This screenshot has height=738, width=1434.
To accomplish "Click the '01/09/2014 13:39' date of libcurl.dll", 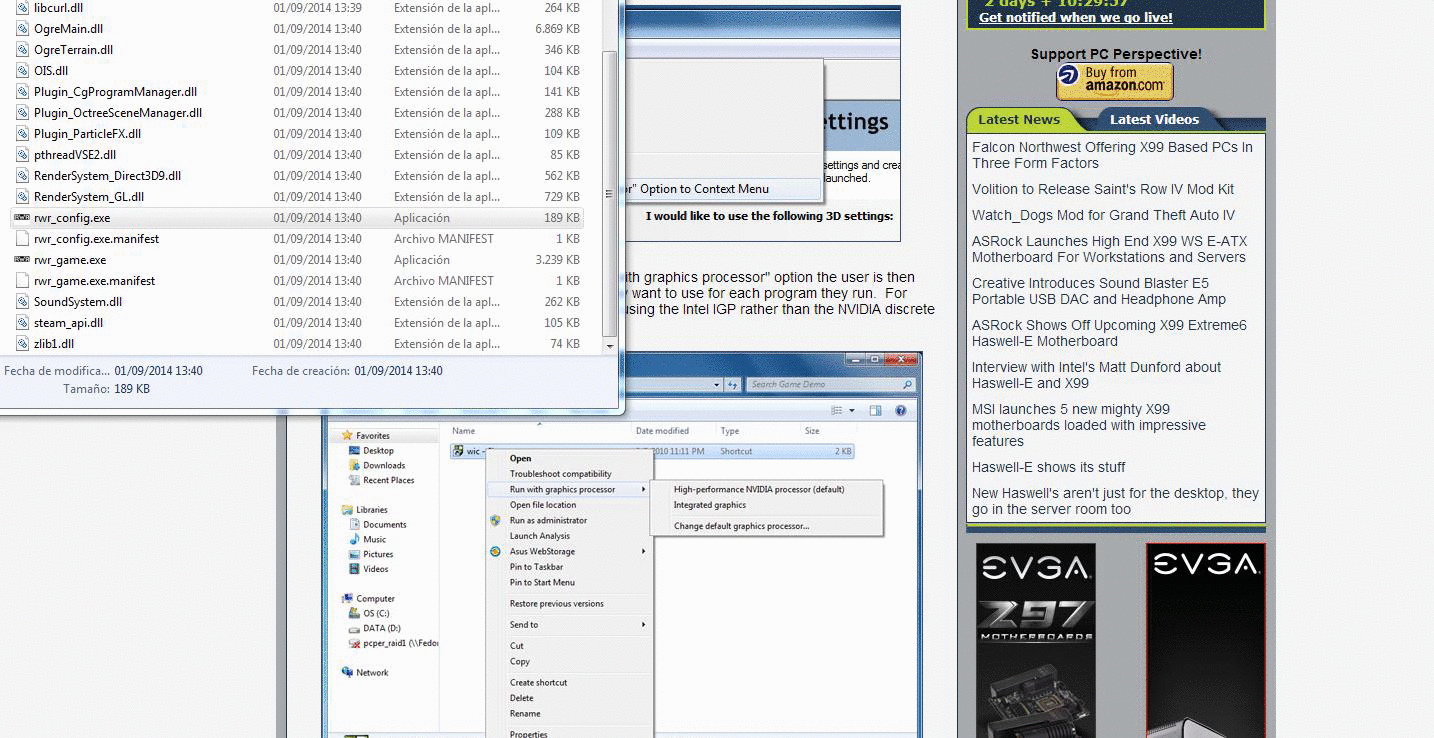I will coord(318,8).
